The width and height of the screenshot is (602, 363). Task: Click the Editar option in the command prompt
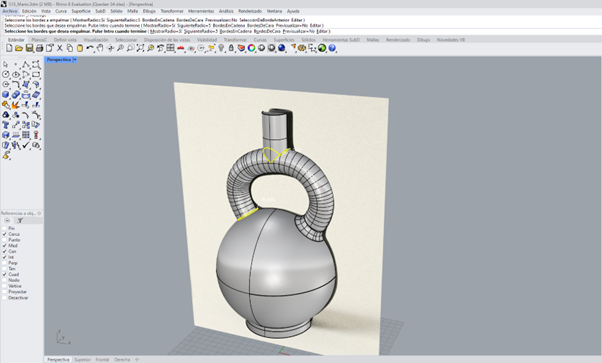[x=322, y=31]
